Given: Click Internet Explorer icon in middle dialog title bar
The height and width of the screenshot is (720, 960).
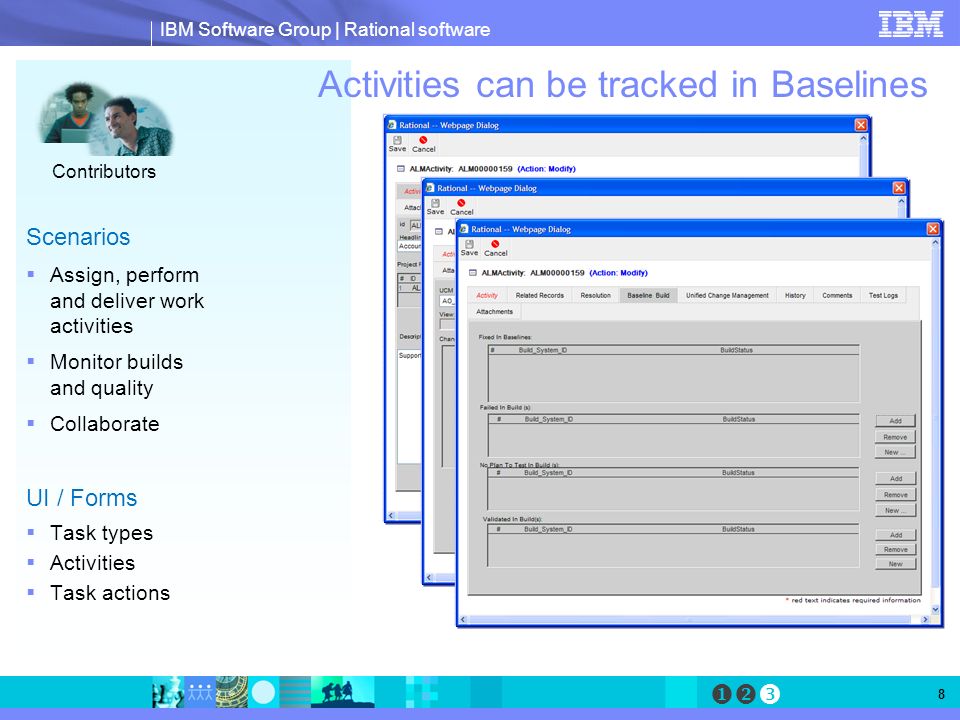Looking at the screenshot, I should [430, 188].
